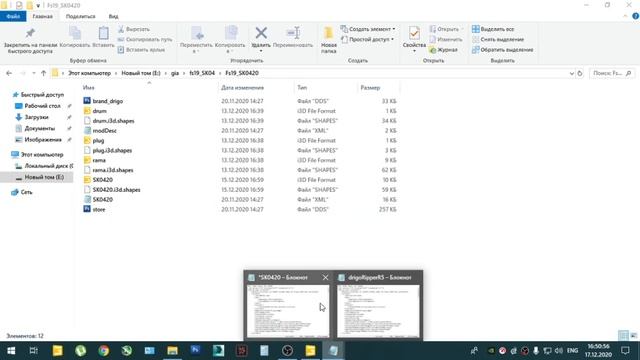Image resolution: width=640 pixels, height=360 pixels.
Task: Select the modDesc XML file
Action: pos(104,131)
